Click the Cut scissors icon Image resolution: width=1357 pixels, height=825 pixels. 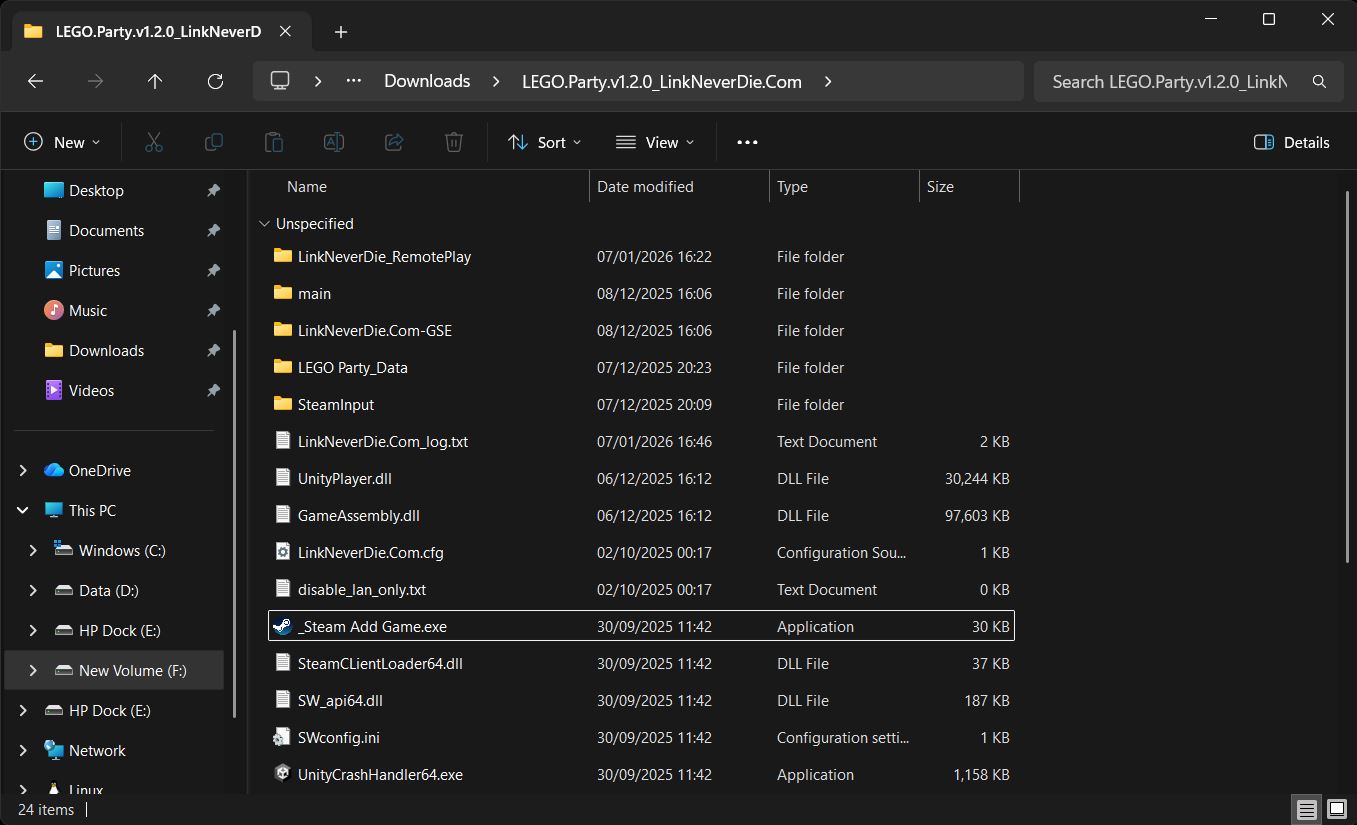[x=153, y=142]
